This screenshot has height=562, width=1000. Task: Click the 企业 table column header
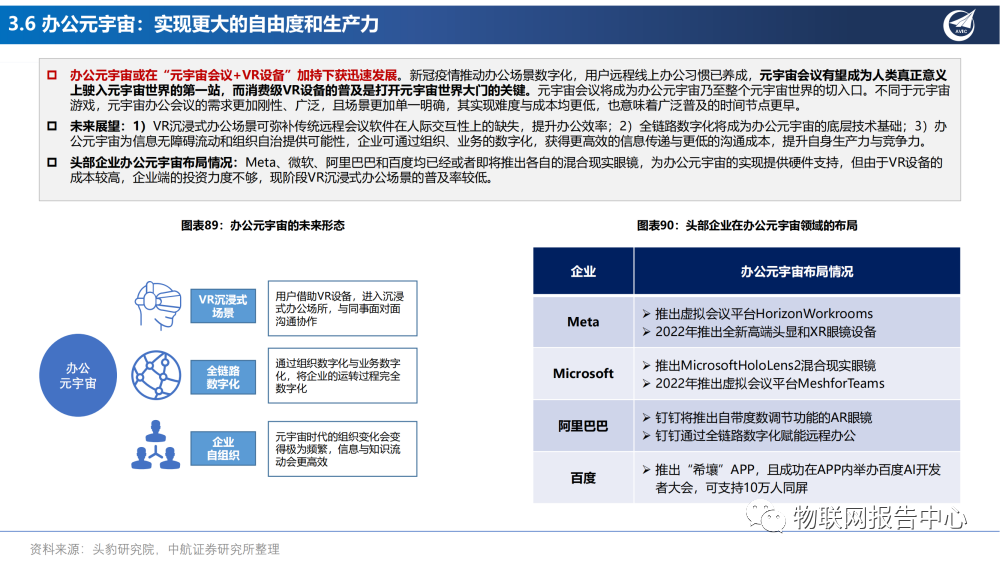coord(584,271)
